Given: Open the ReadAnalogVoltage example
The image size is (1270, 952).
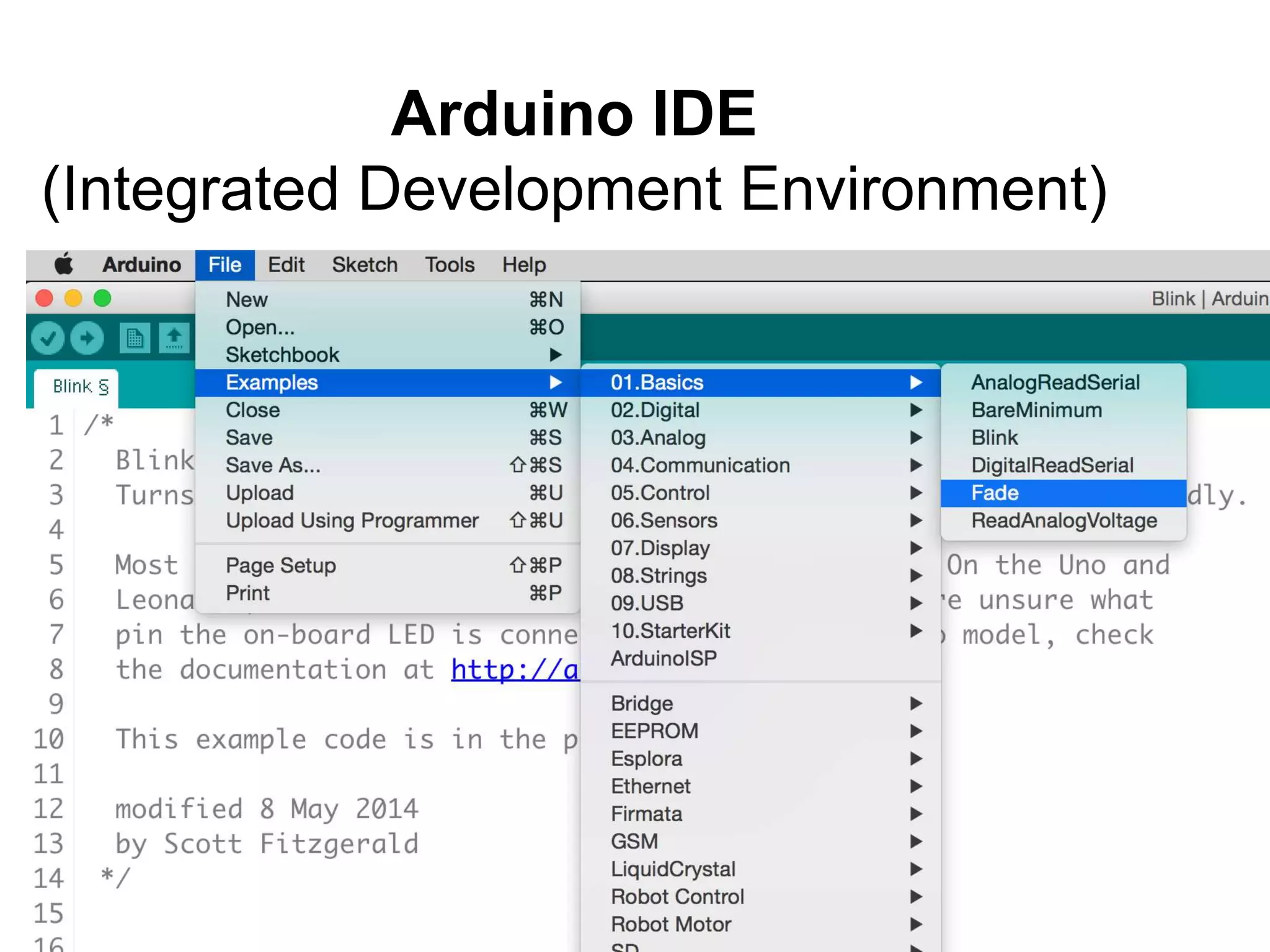Looking at the screenshot, I should (x=1063, y=521).
